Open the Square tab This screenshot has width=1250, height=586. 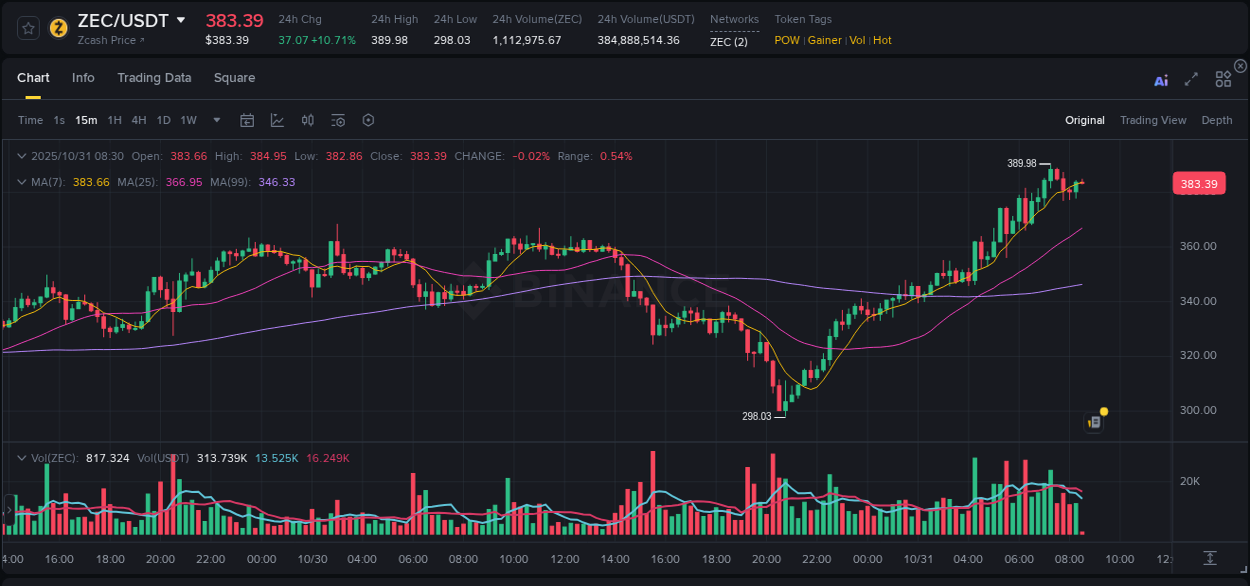[x=234, y=78]
